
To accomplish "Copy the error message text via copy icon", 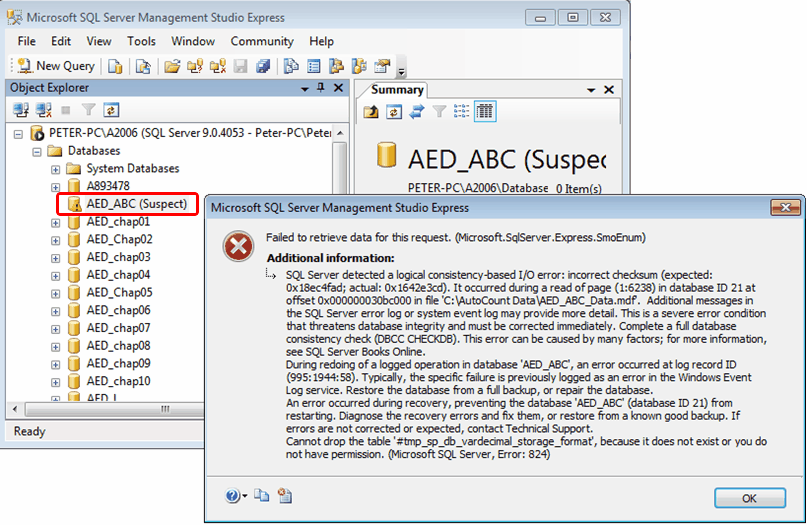I will 262,496.
